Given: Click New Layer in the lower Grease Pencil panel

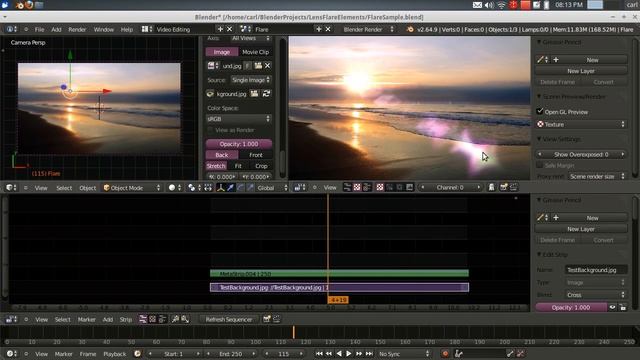Looking at the screenshot, I should tap(581, 229).
